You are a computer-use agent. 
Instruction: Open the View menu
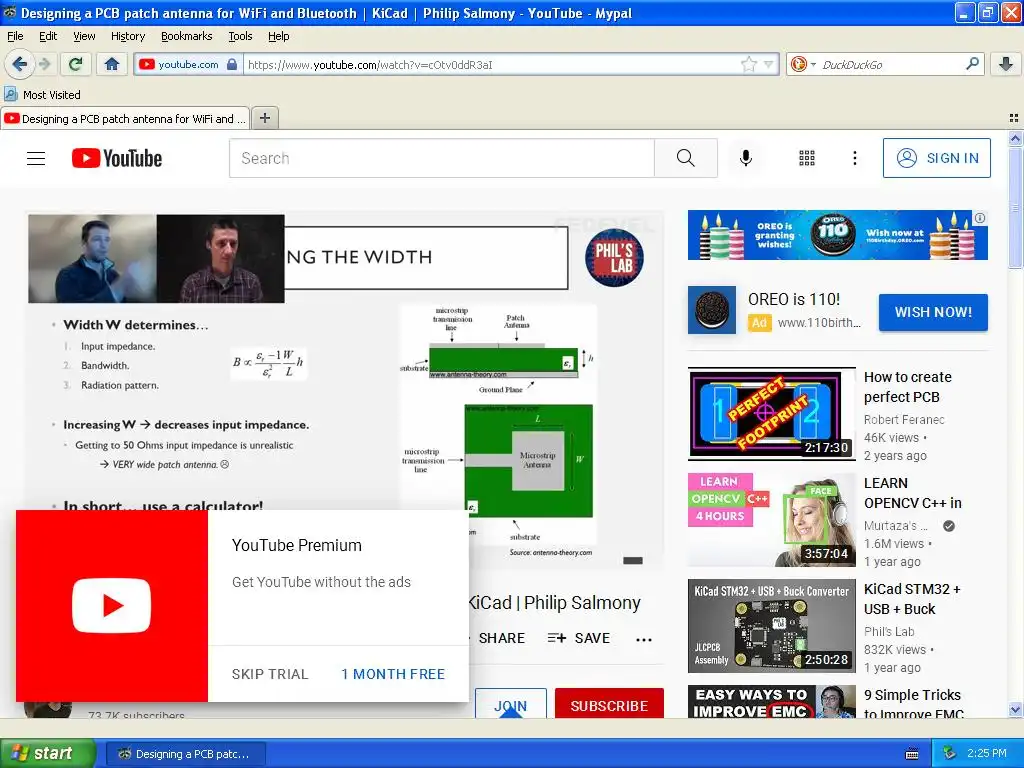pos(84,36)
